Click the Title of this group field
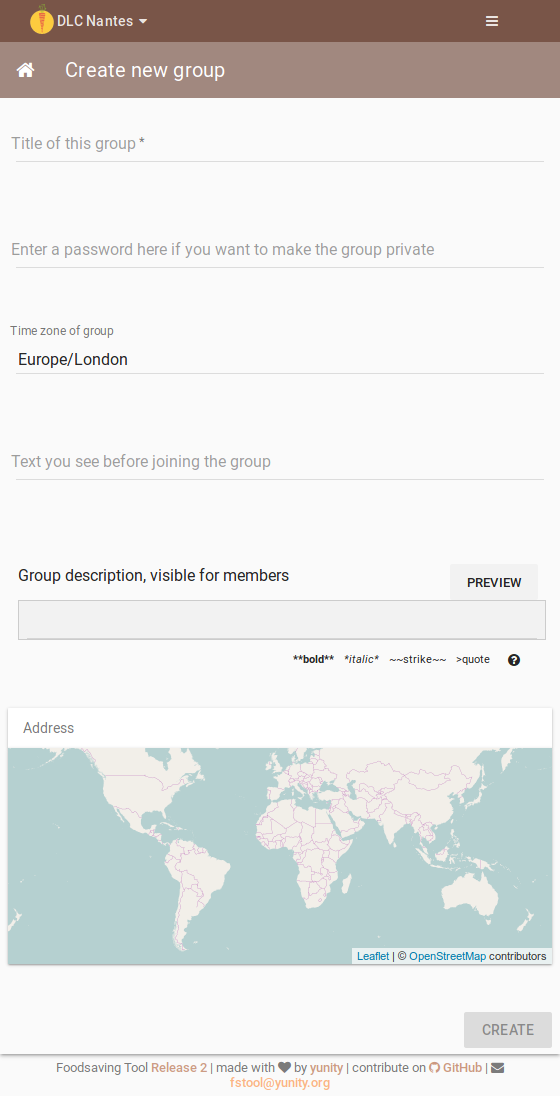The image size is (560, 1096). click(280, 144)
